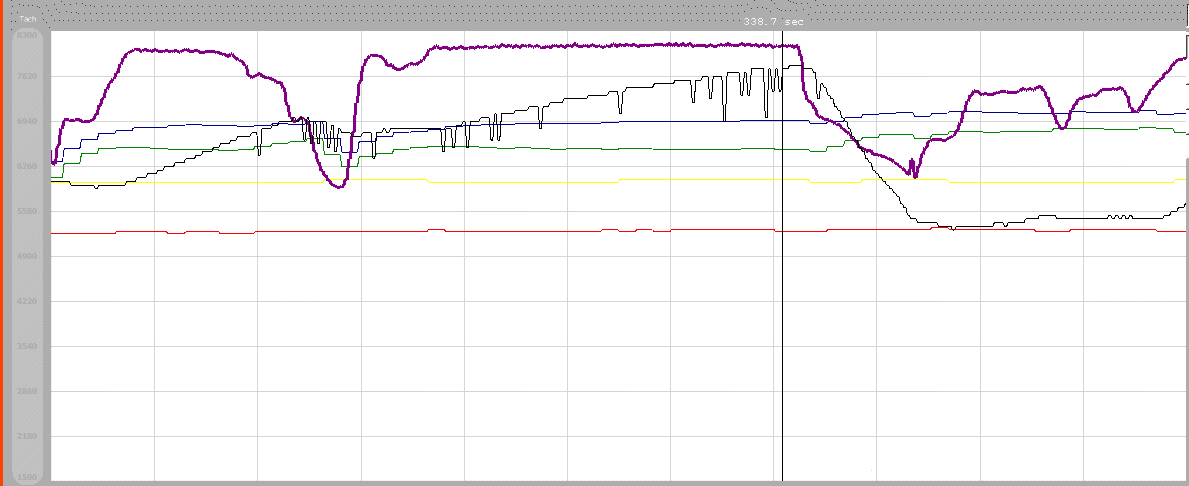Click the 1500 value at axis bottom
Screen dimensions: 1189x486
pos(28,478)
